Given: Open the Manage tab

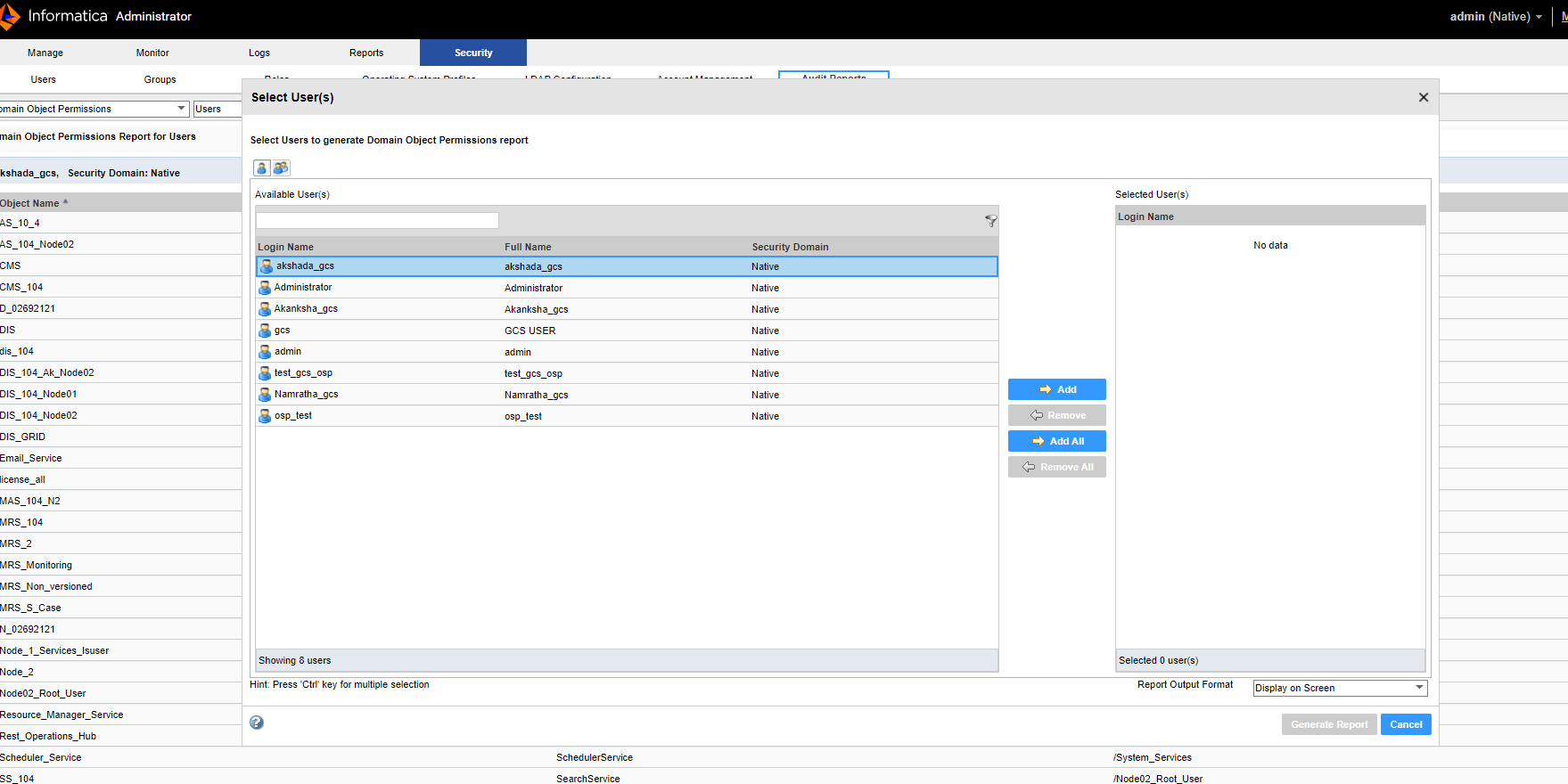Looking at the screenshot, I should click(45, 53).
